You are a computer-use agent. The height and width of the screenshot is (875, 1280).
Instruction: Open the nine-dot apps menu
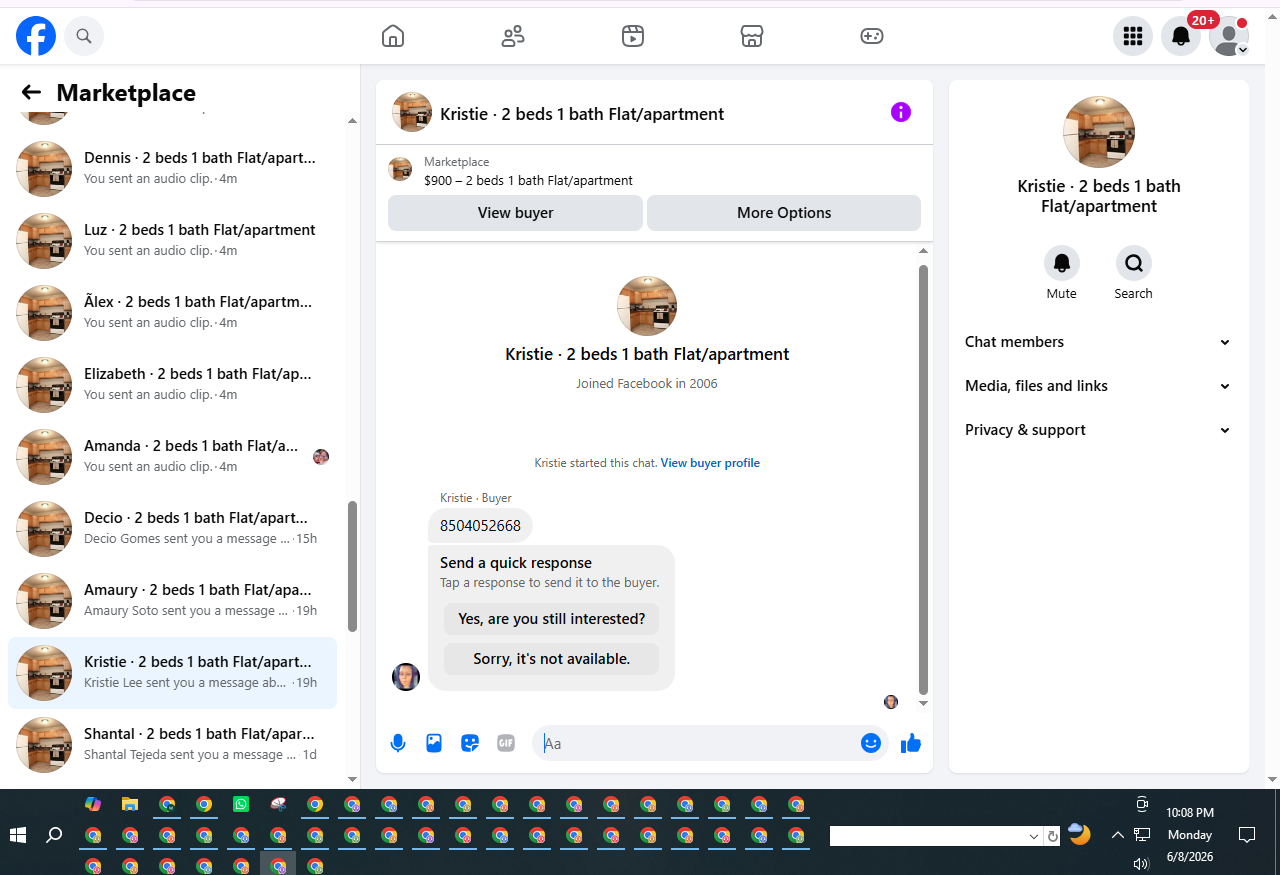pyautogui.click(x=1133, y=36)
